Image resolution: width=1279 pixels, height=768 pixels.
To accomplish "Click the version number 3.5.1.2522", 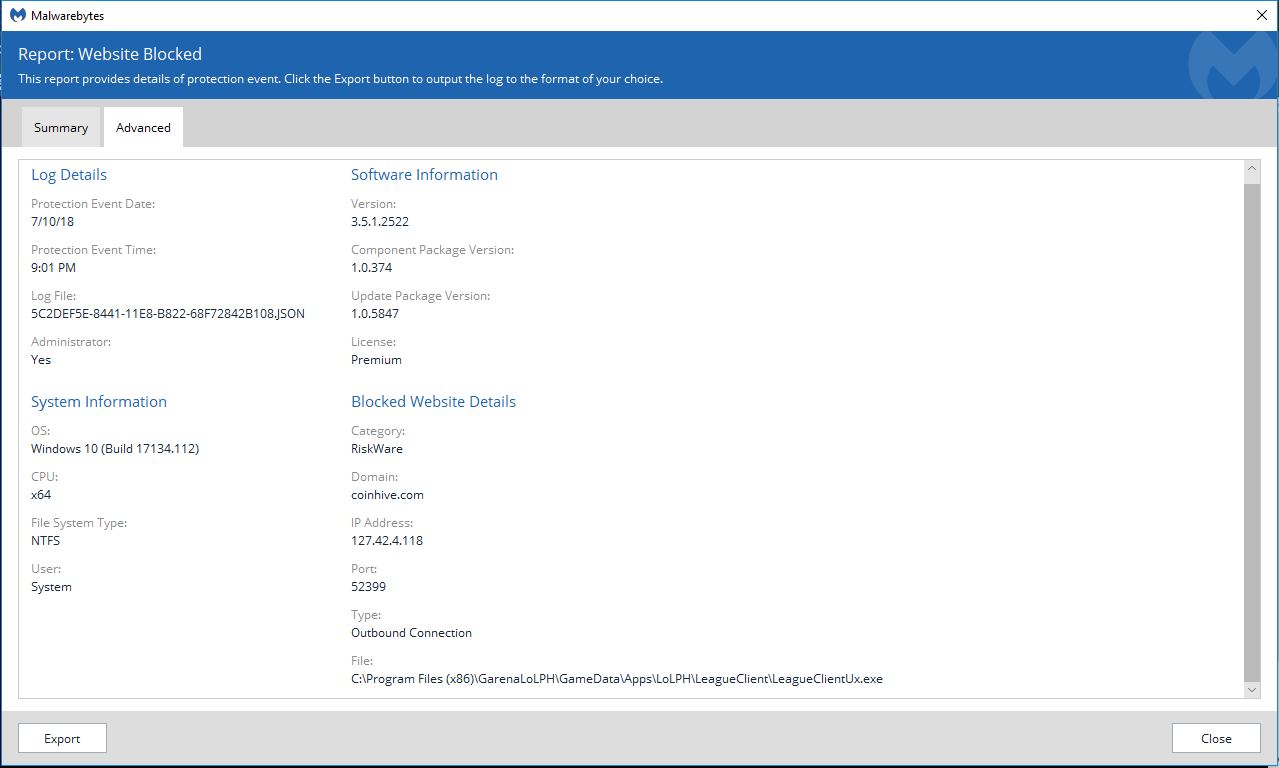I will (380, 222).
